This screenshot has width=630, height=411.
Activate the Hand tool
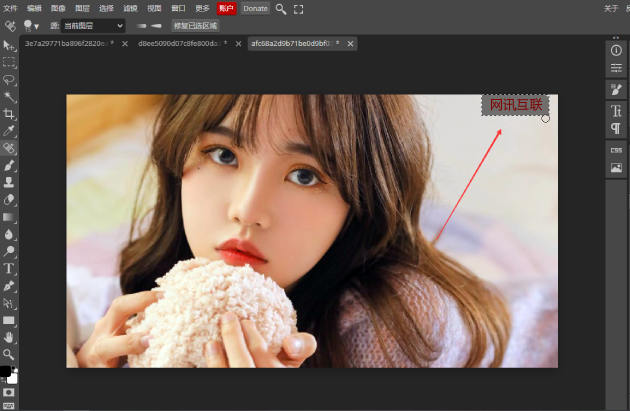pyautogui.click(x=9, y=337)
